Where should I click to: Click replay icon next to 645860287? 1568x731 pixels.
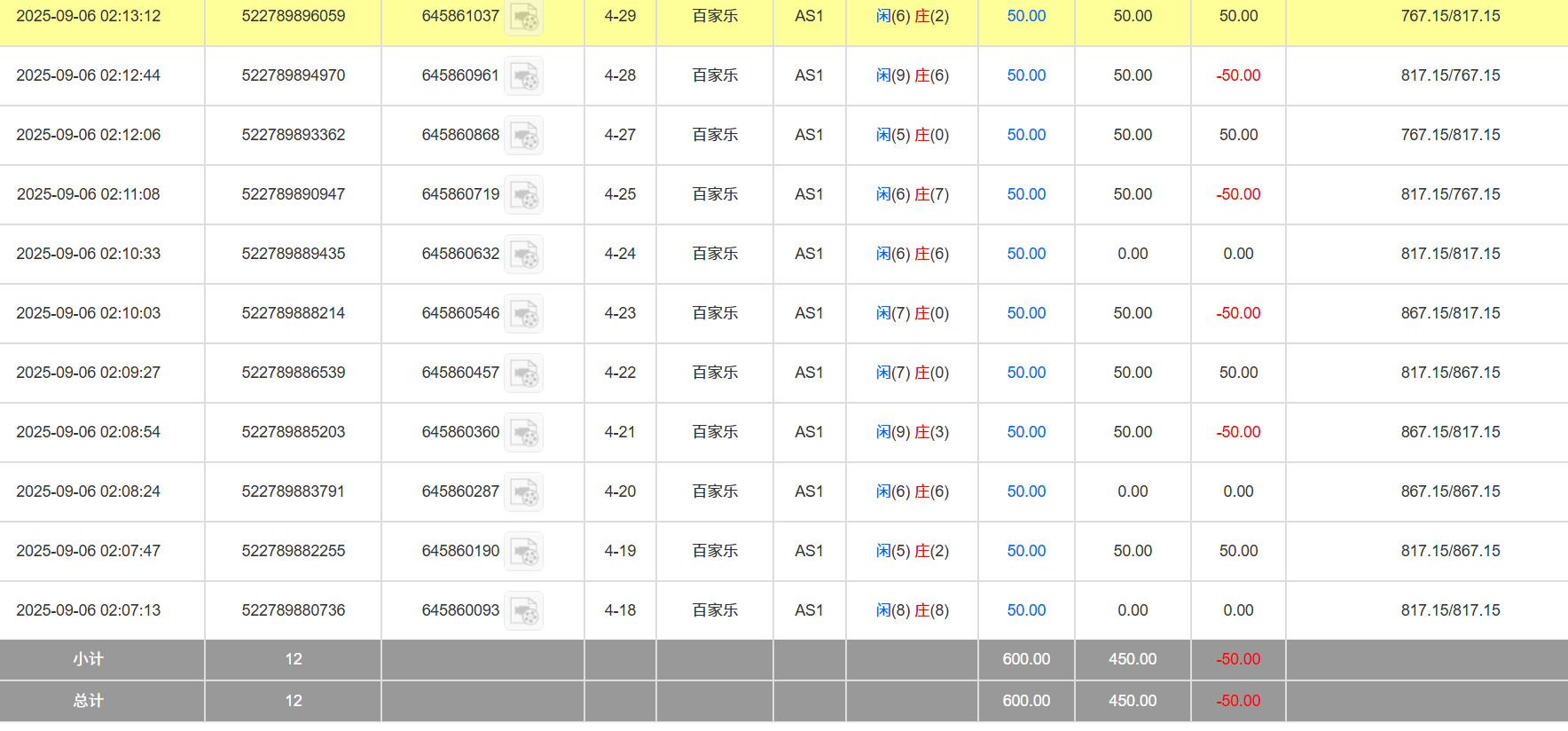[x=523, y=492]
